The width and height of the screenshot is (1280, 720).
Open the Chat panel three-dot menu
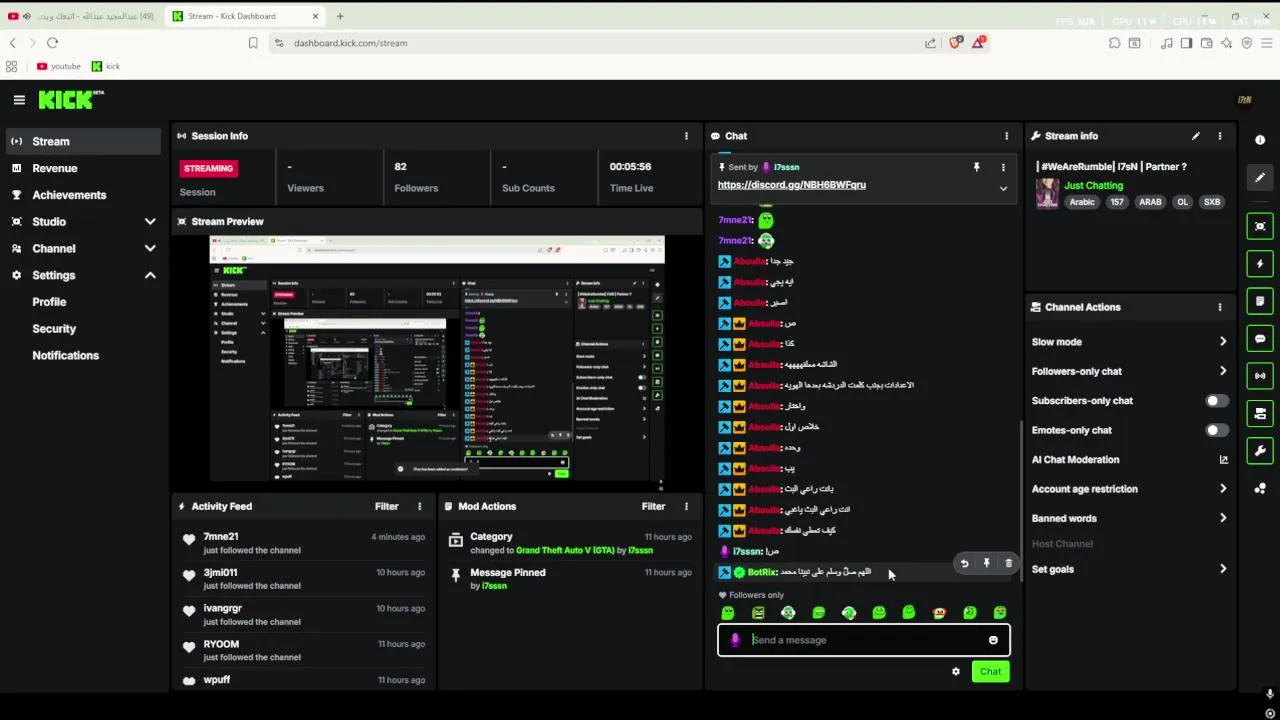(1006, 136)
